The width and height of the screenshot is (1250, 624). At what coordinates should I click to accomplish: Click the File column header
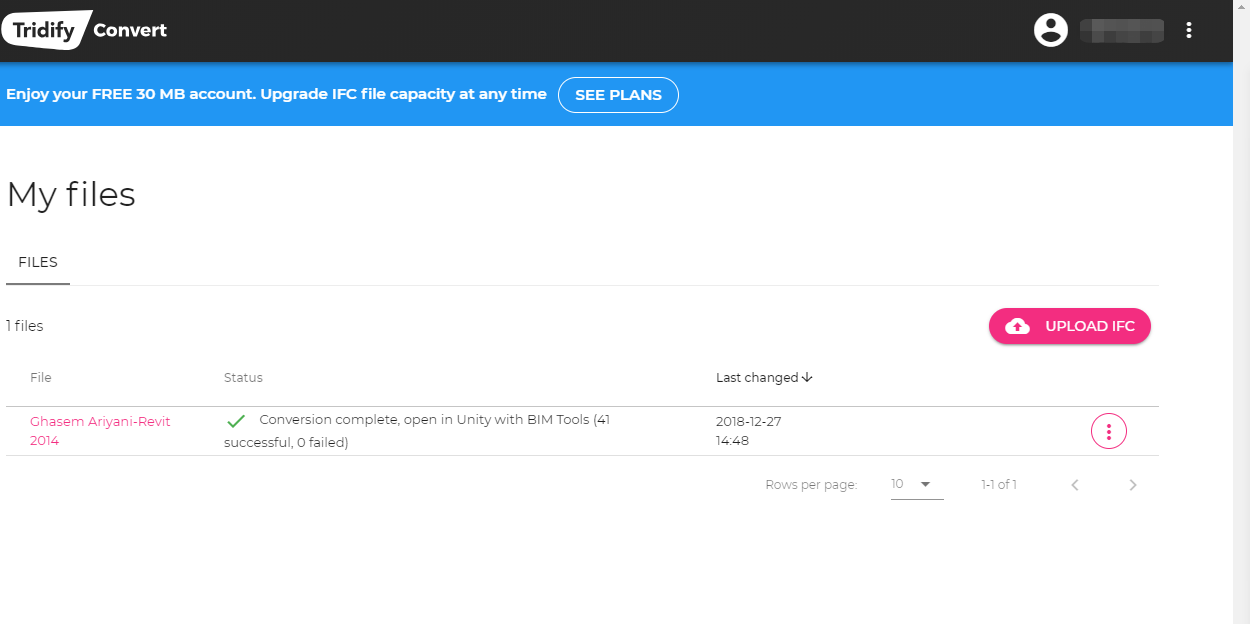point(41,378)
